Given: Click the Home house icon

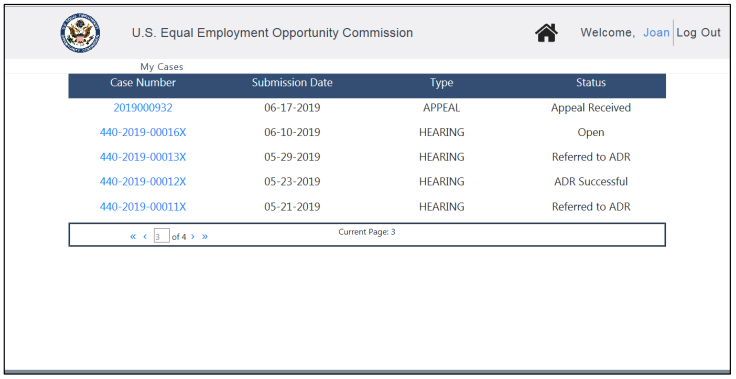Looking at the screenshot, I should [x=546, y=33].
